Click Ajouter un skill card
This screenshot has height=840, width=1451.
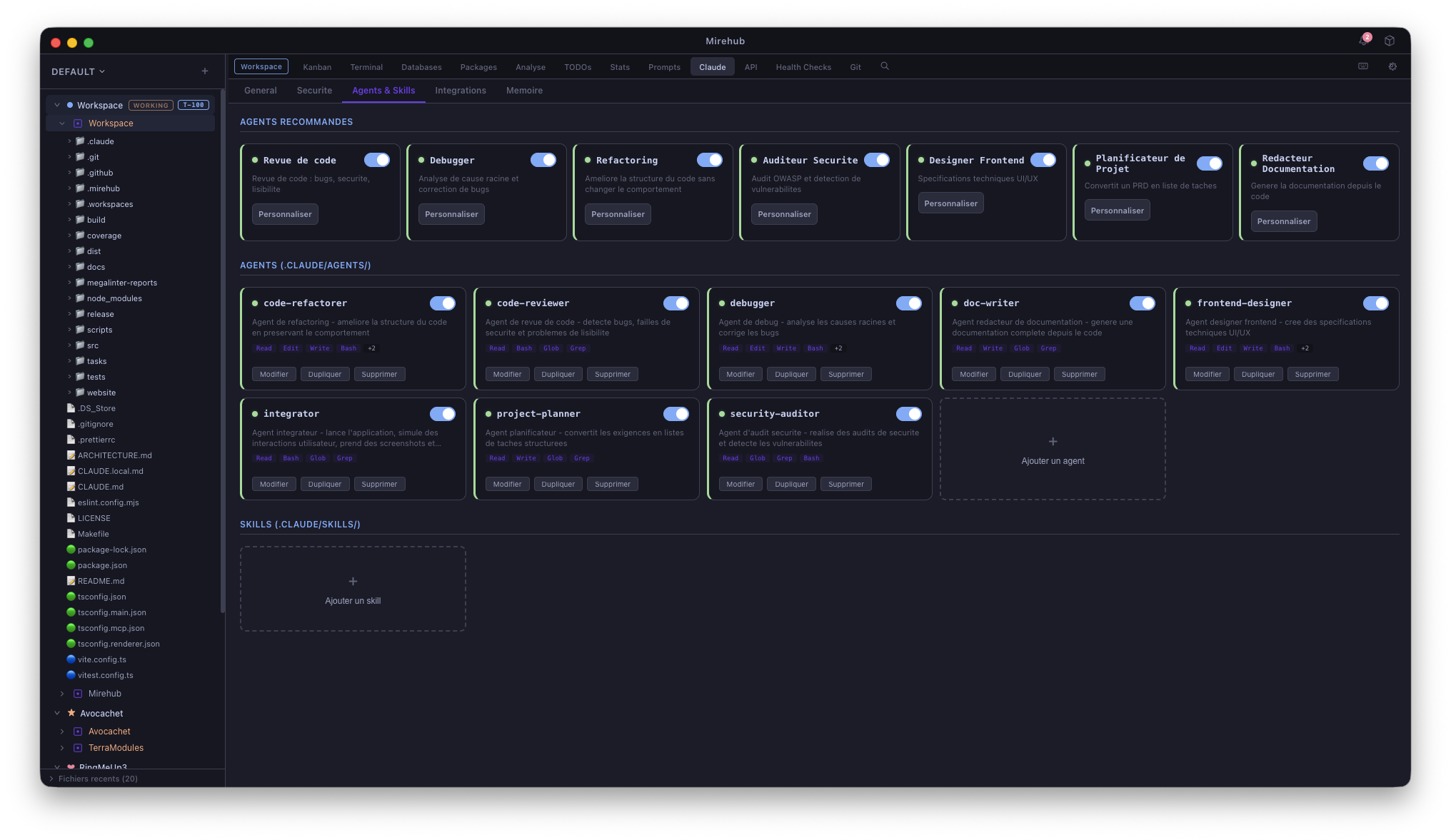pos(353,589)
